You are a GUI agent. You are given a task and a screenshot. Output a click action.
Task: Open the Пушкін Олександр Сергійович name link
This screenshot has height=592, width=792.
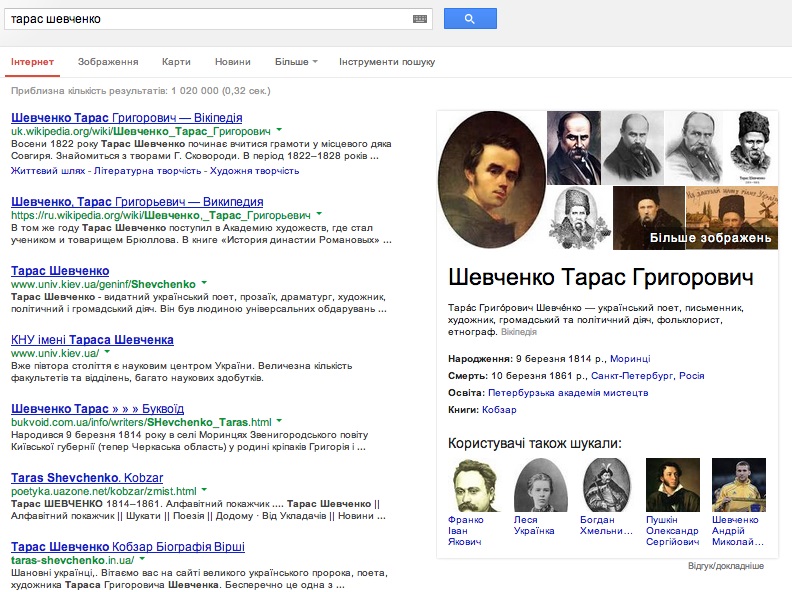pos(673,531)
